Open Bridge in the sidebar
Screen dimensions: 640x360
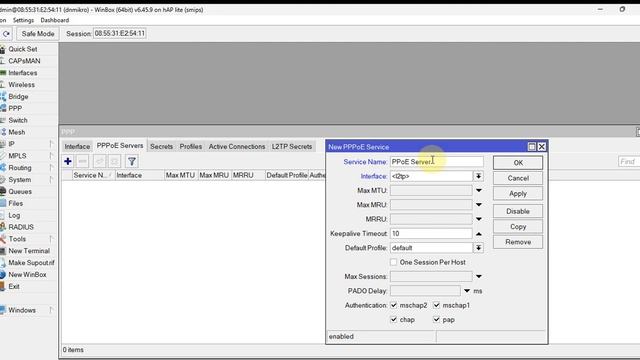(18, 96)
